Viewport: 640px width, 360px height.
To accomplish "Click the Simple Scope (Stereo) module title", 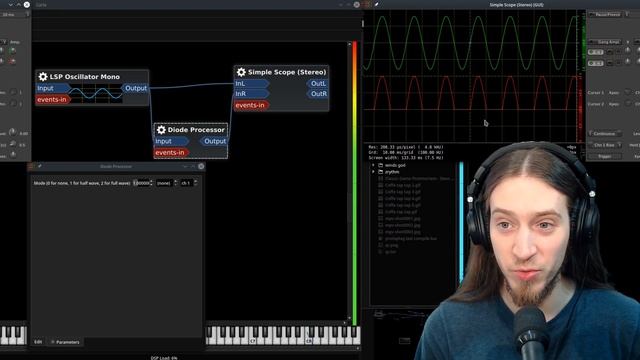I will pyautogui.click(x=287, y=72).
